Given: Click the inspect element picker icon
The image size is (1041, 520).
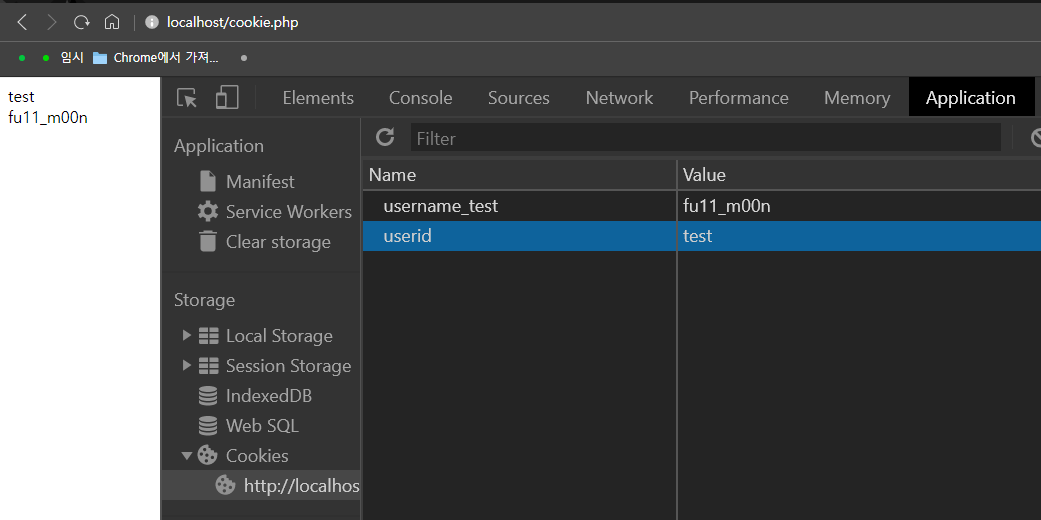Looking at the screenshot, I should [x=187, y=98].
